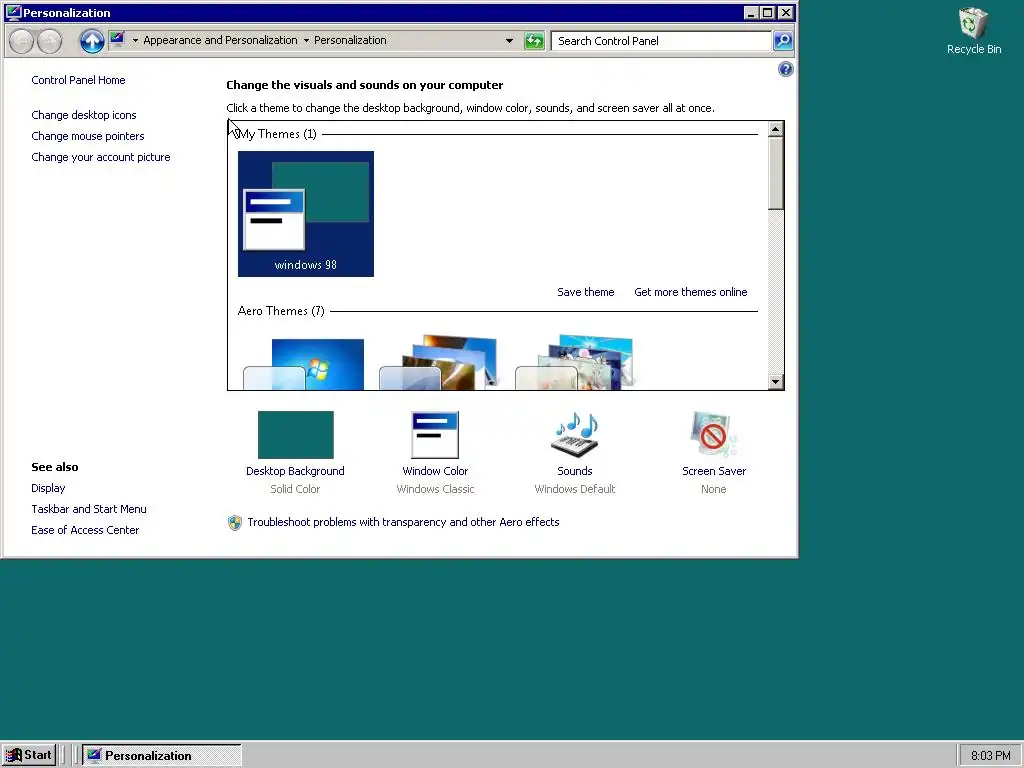
Task: Open Change your account picture link
Action: [x=101, y=157]
